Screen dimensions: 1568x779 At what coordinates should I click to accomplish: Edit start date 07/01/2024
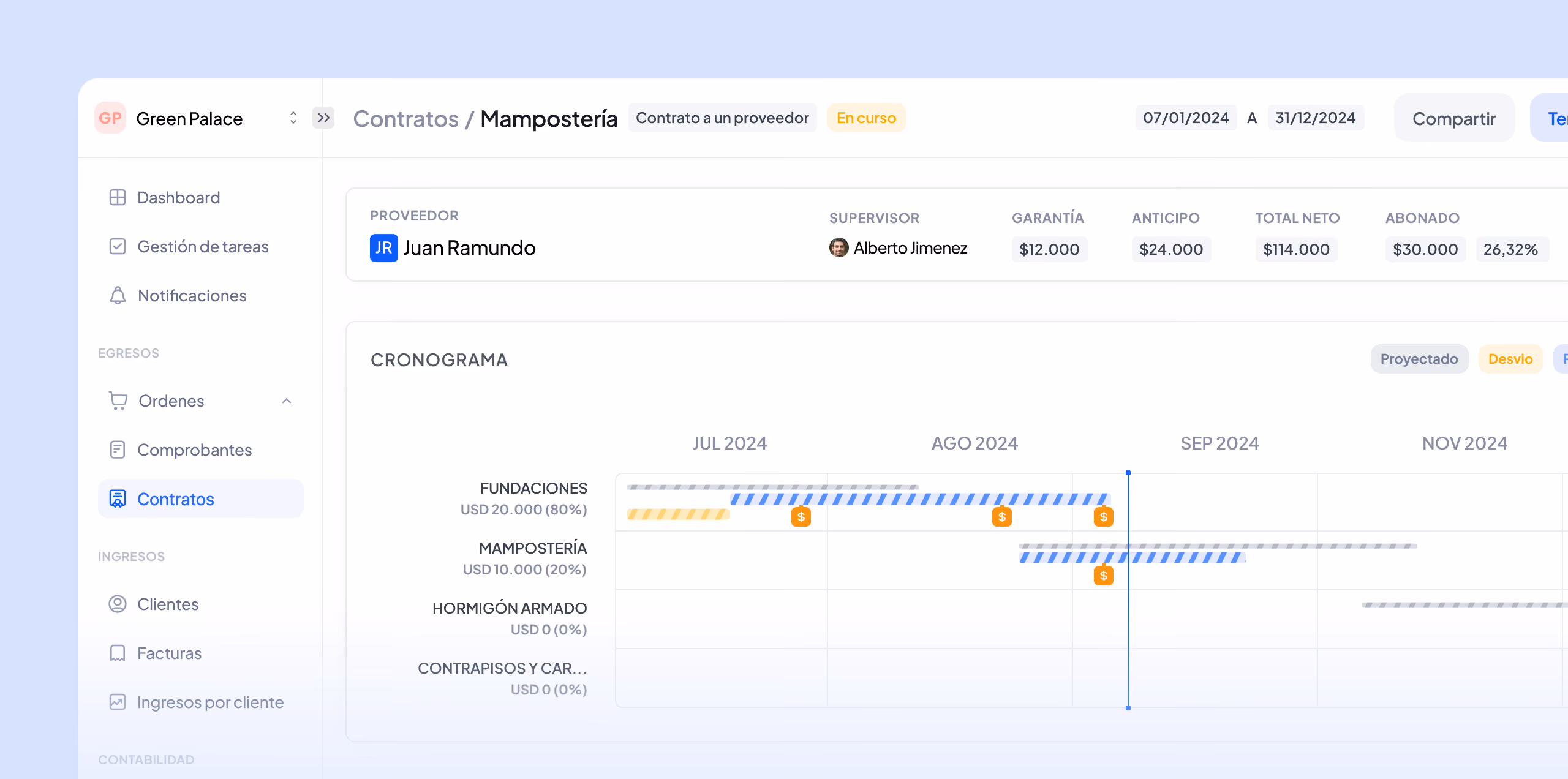coord(1186,118)
